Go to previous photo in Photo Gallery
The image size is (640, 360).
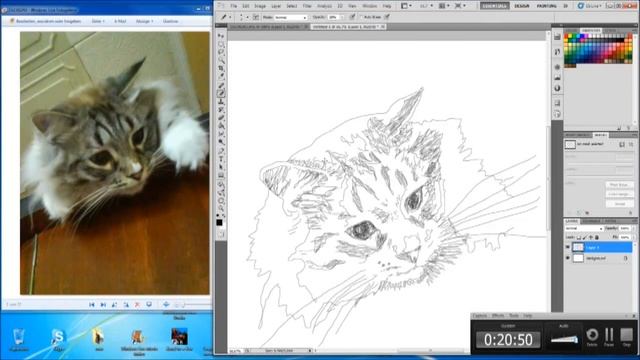[x=92, y=304]
